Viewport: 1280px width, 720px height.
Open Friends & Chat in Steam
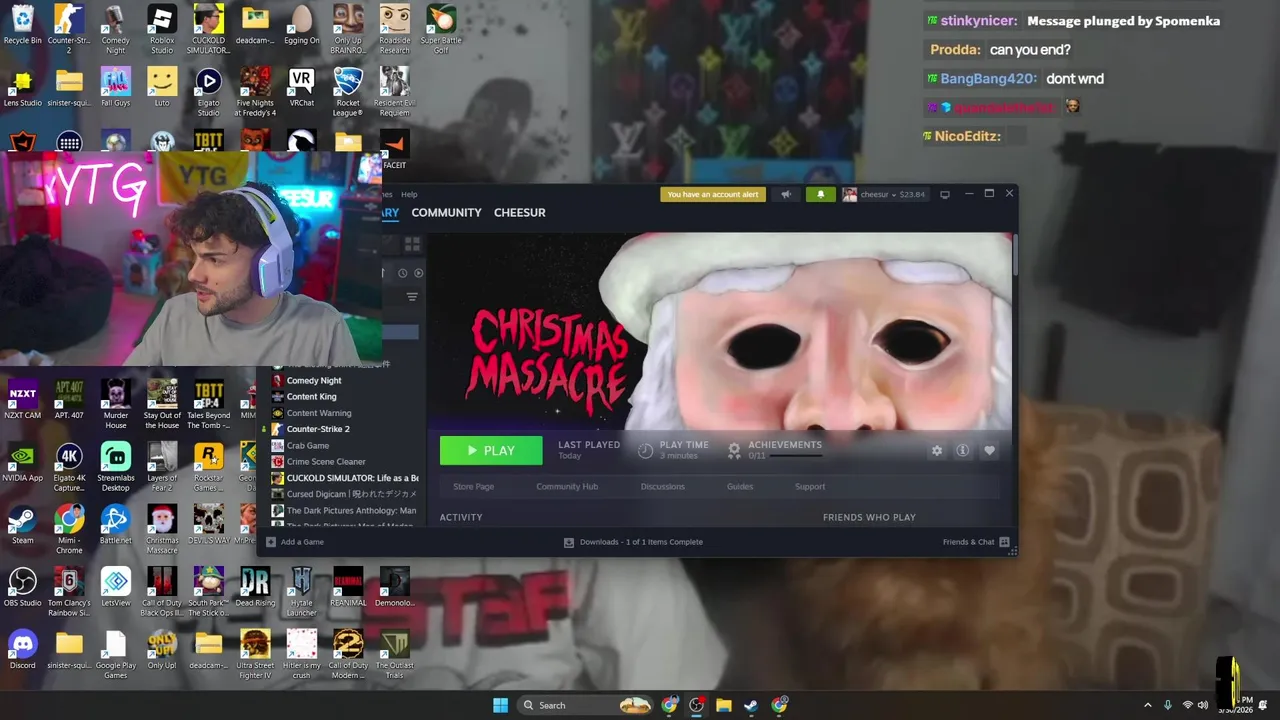[x=976, y=542]
